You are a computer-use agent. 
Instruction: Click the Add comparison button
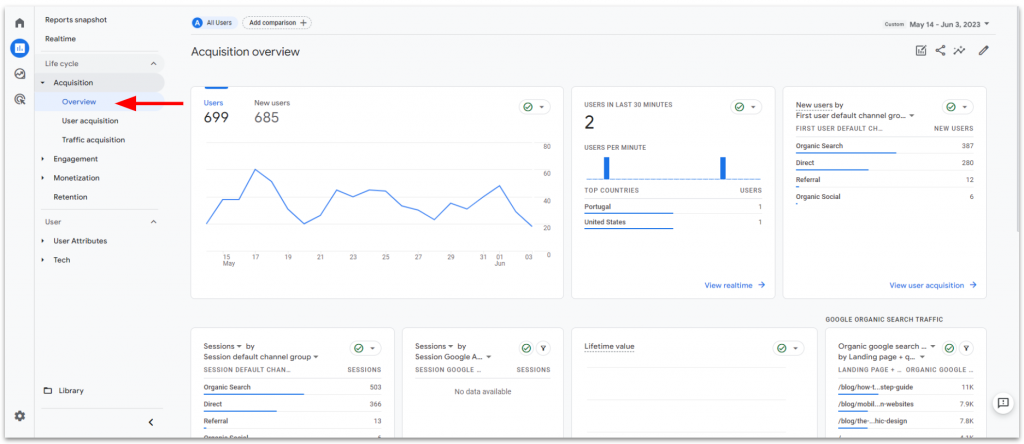click(x=276, y=23)
